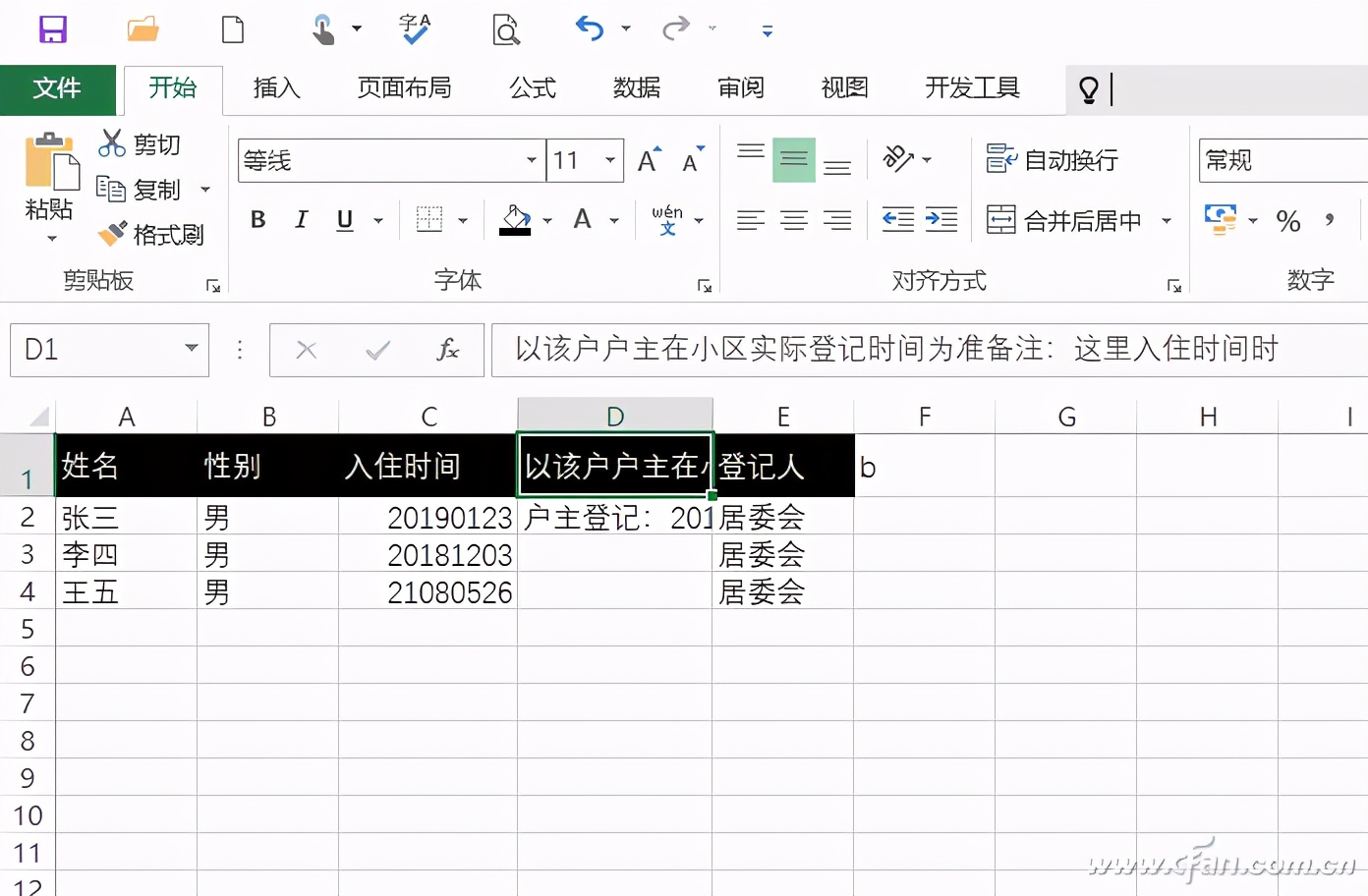Expand the 复制 dropdown arrow

pos(205,190)
